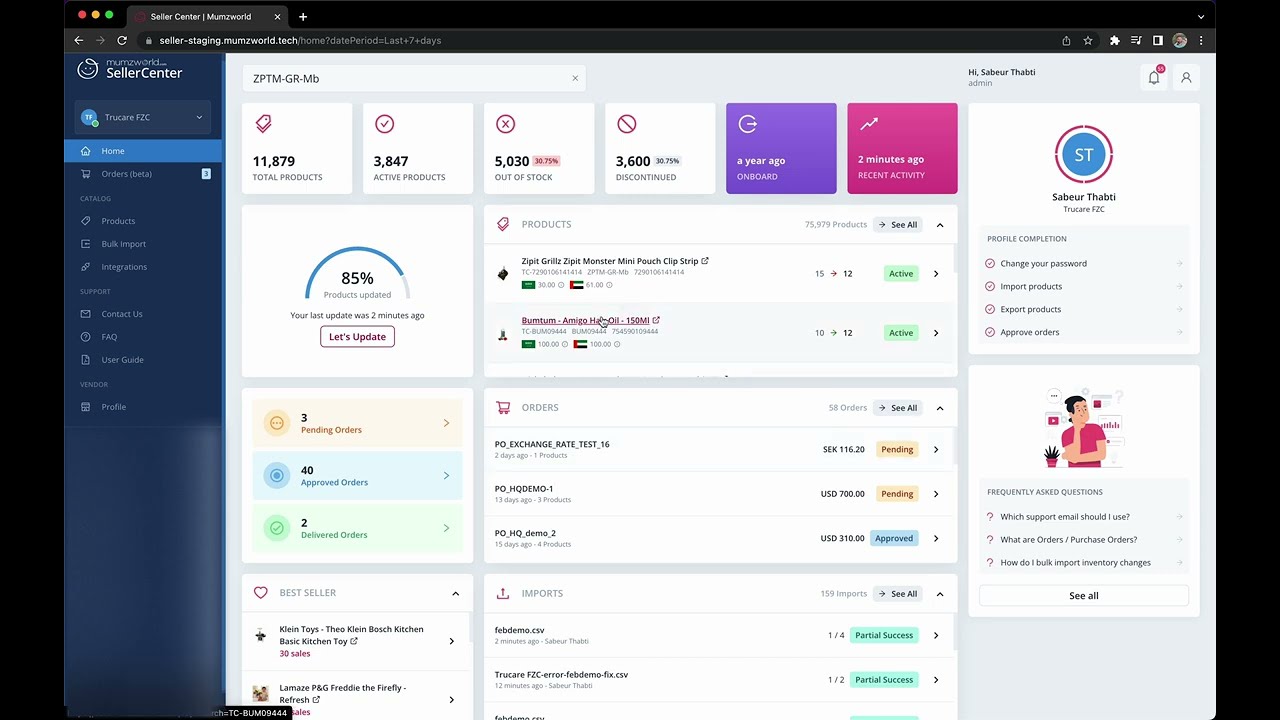Click See All for Imports
Viewport: 1280px width, 720px height.
tap(898, 594)
